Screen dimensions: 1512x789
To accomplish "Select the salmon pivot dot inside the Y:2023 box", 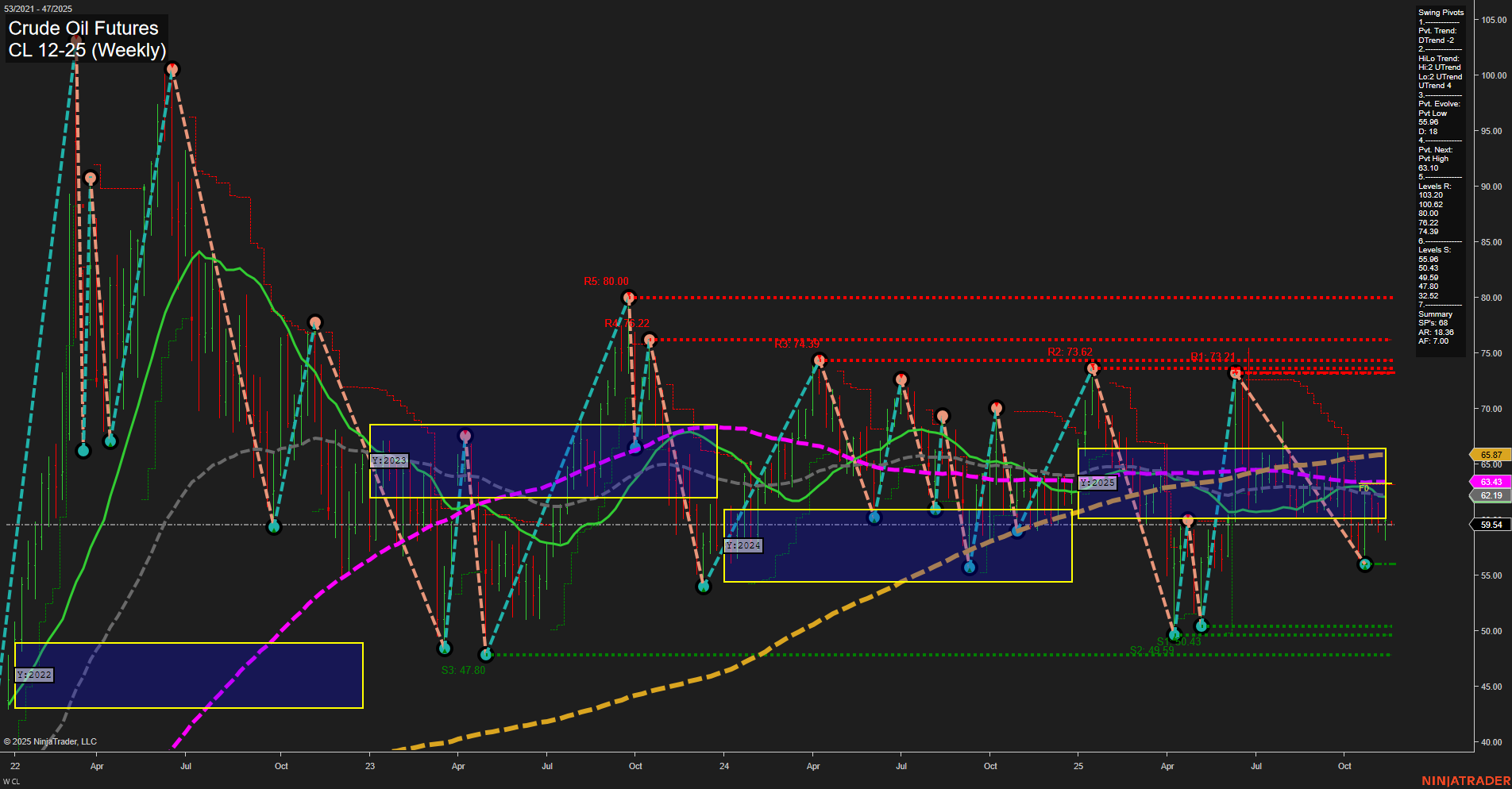I will pos(466,435).
